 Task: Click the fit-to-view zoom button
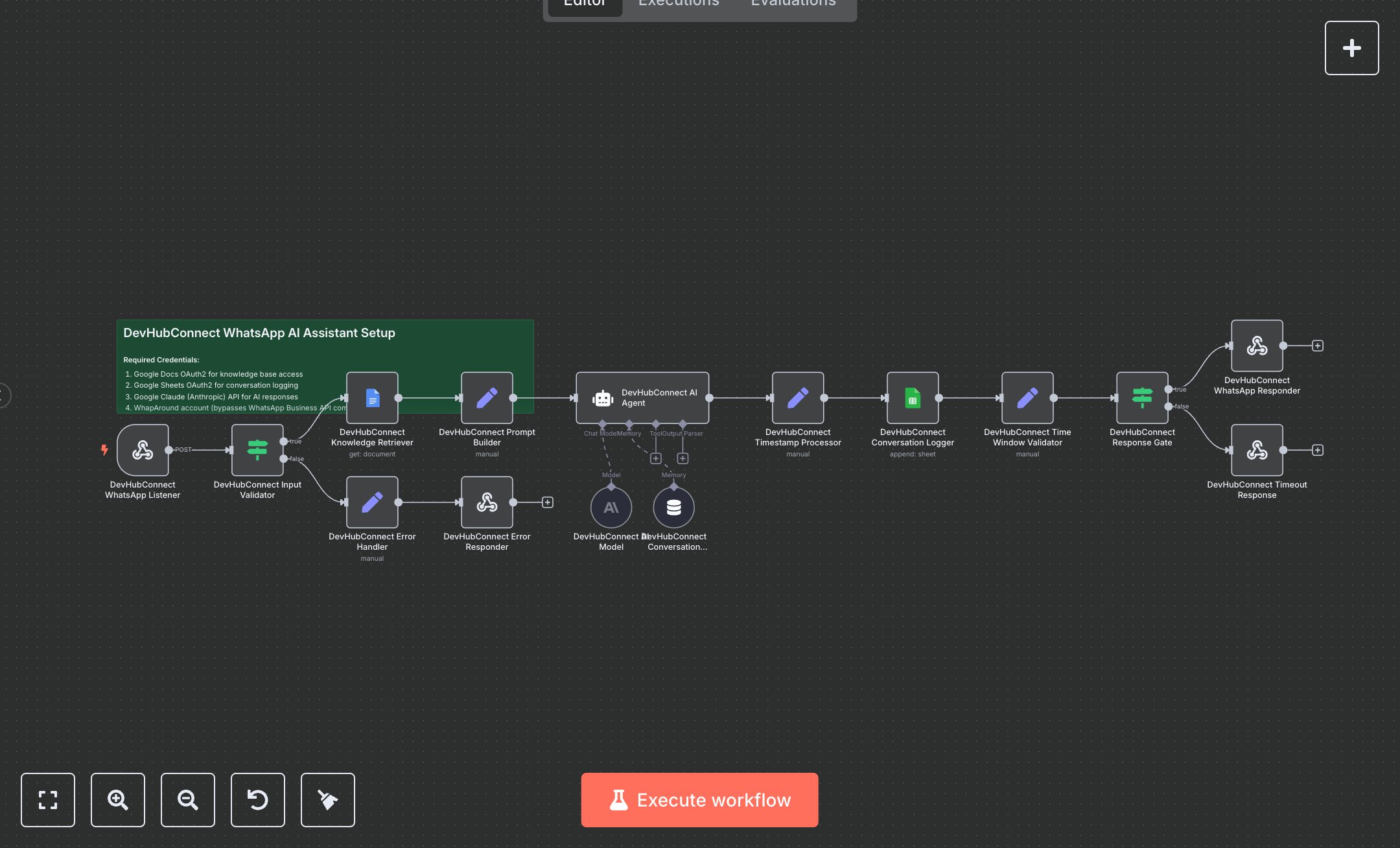pyautogui.click(x=48, y=799)
